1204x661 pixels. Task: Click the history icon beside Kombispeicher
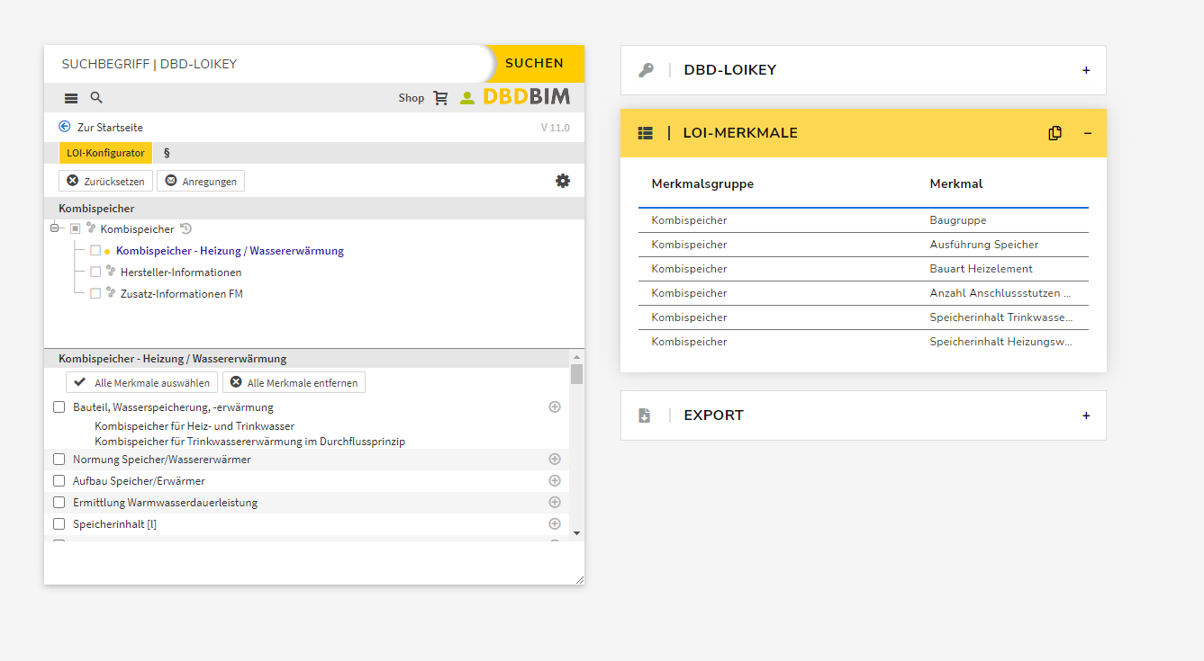186,229
